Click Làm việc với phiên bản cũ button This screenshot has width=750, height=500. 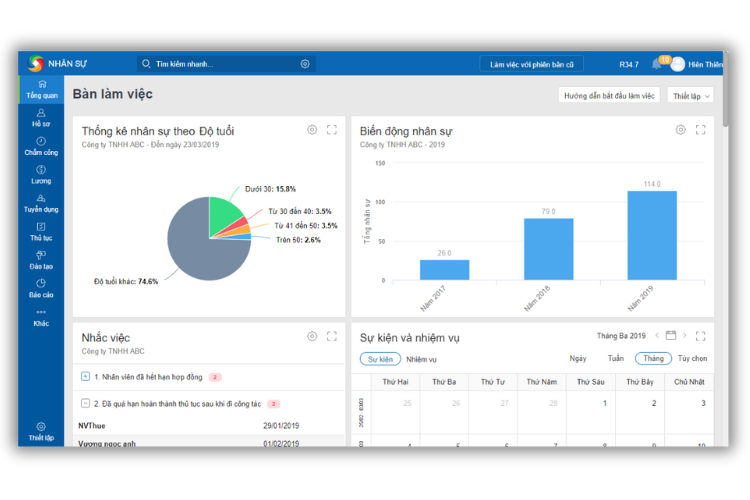coord(531,64)
